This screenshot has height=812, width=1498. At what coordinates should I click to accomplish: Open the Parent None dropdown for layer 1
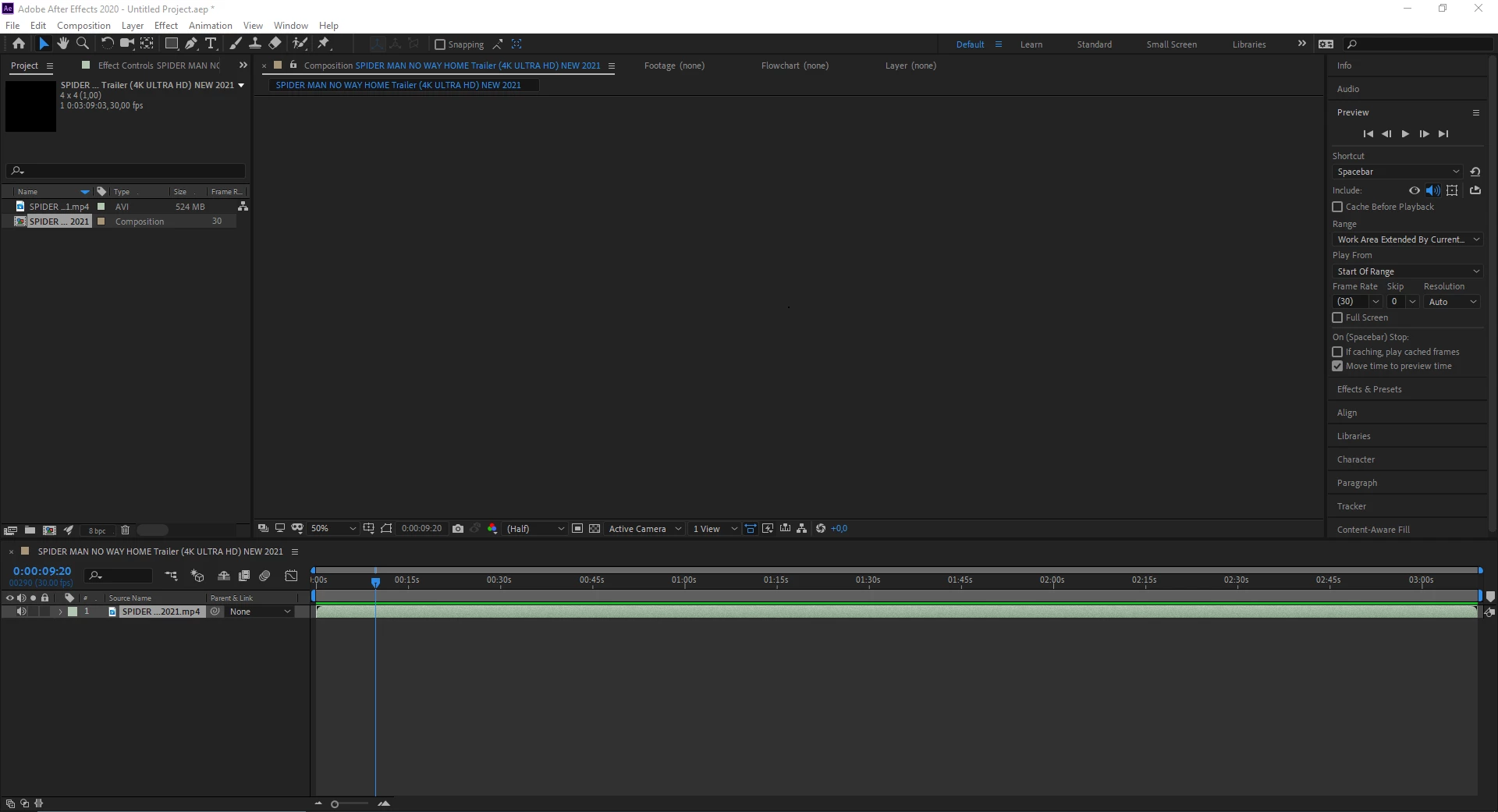tap(260, 612)
